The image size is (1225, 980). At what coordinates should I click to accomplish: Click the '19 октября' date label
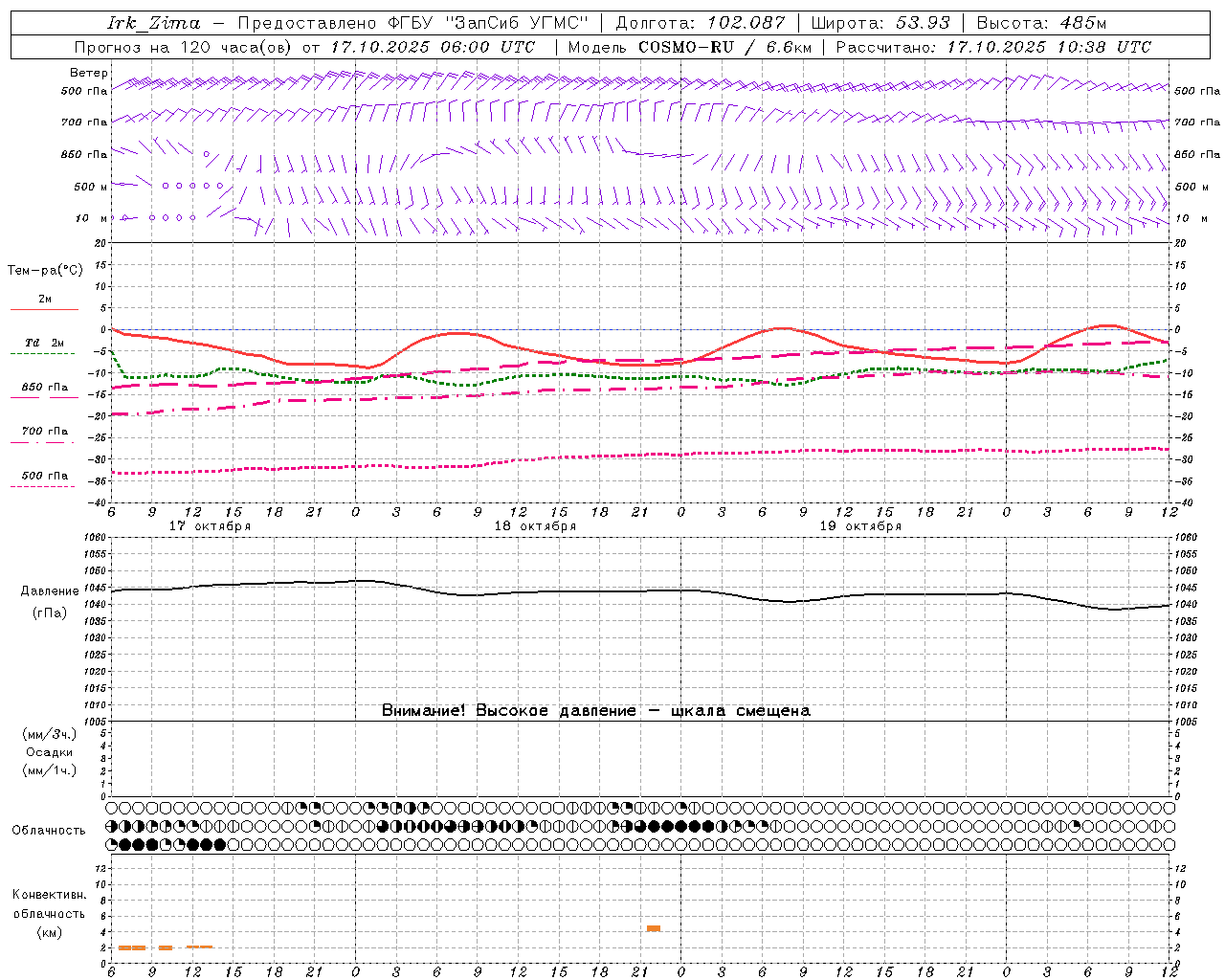pos(860,526)
